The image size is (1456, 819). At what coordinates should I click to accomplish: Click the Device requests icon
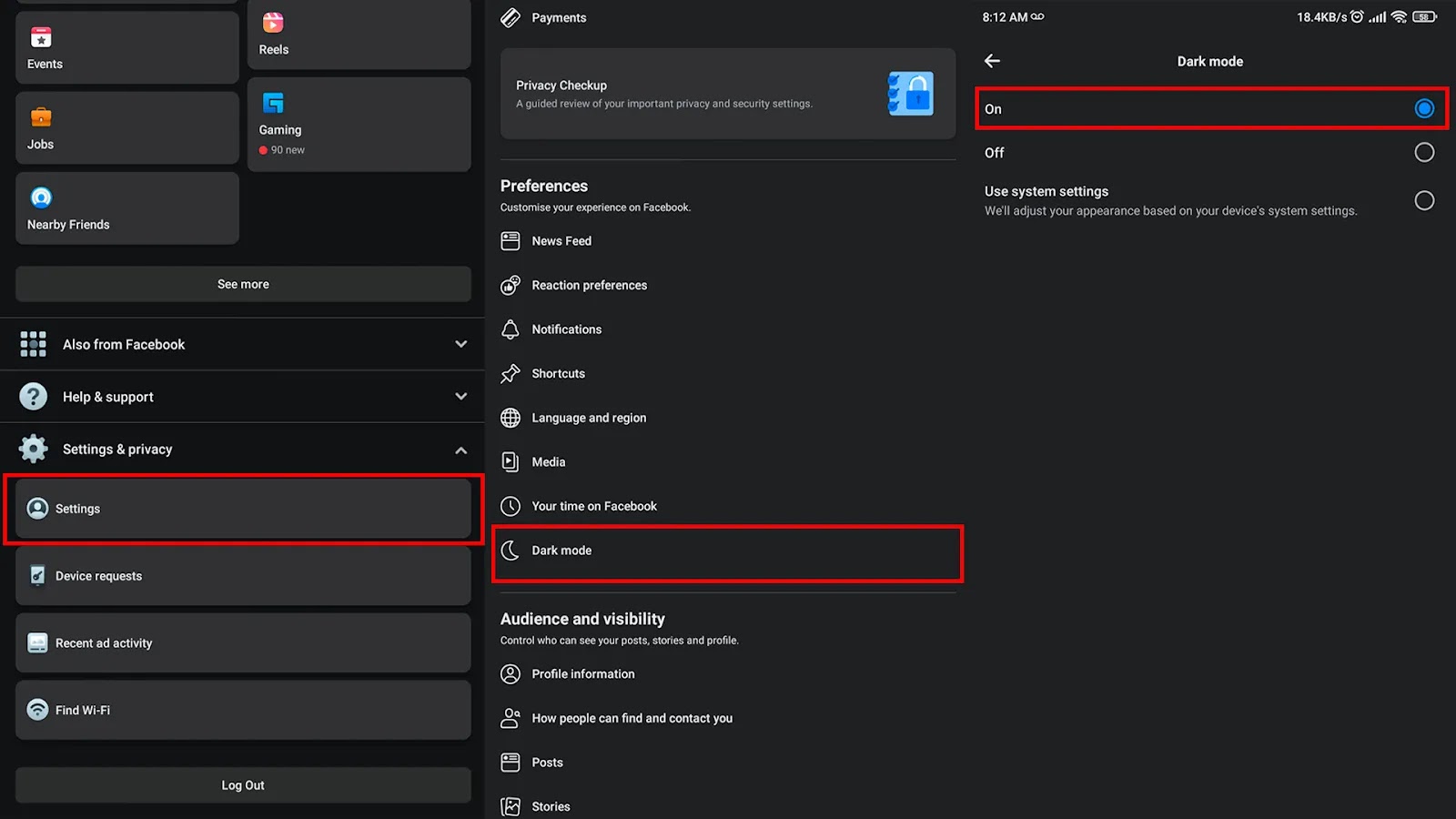pos(37,575)
